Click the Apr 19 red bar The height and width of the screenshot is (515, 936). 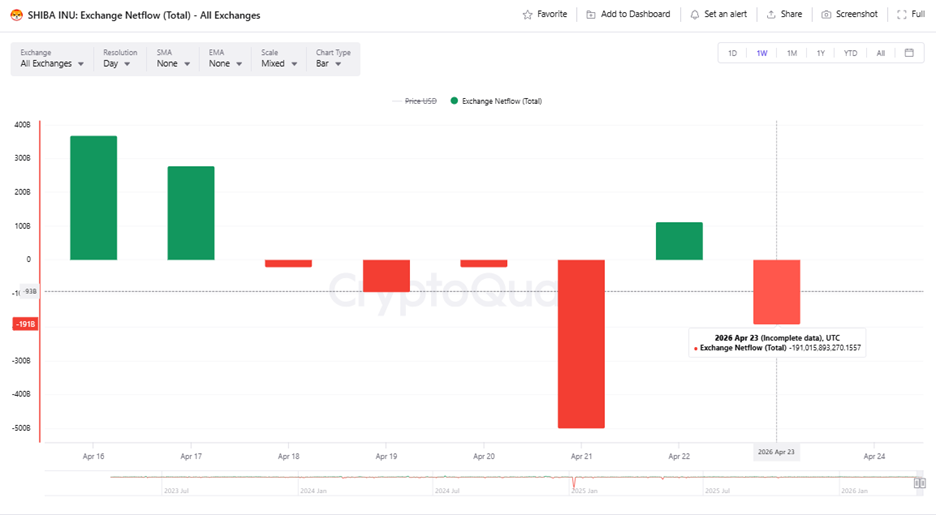click(x=386, y=276)
